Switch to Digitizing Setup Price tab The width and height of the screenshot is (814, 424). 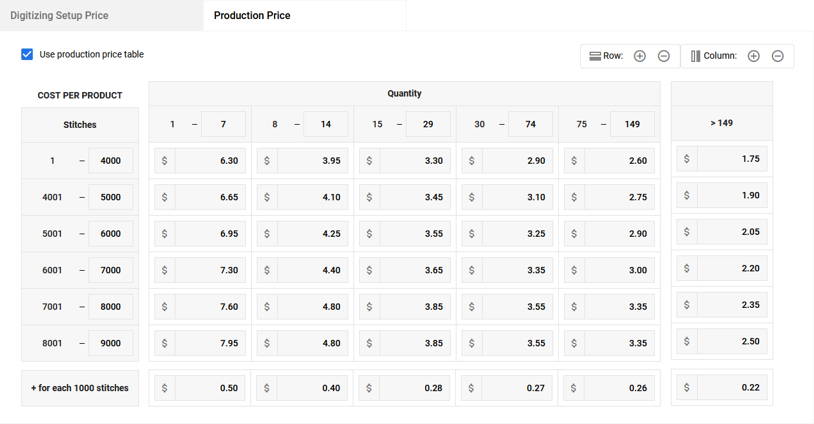coord(59,16)
